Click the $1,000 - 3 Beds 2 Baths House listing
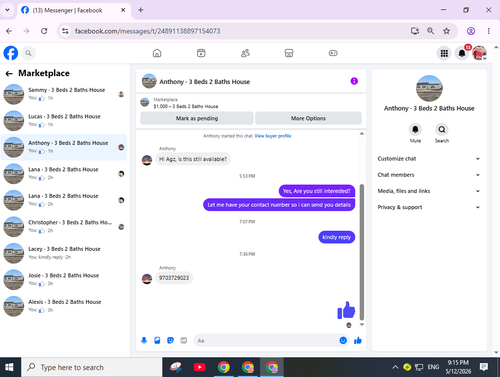Screen dimensions: 500x377 [x=186, y=106]
